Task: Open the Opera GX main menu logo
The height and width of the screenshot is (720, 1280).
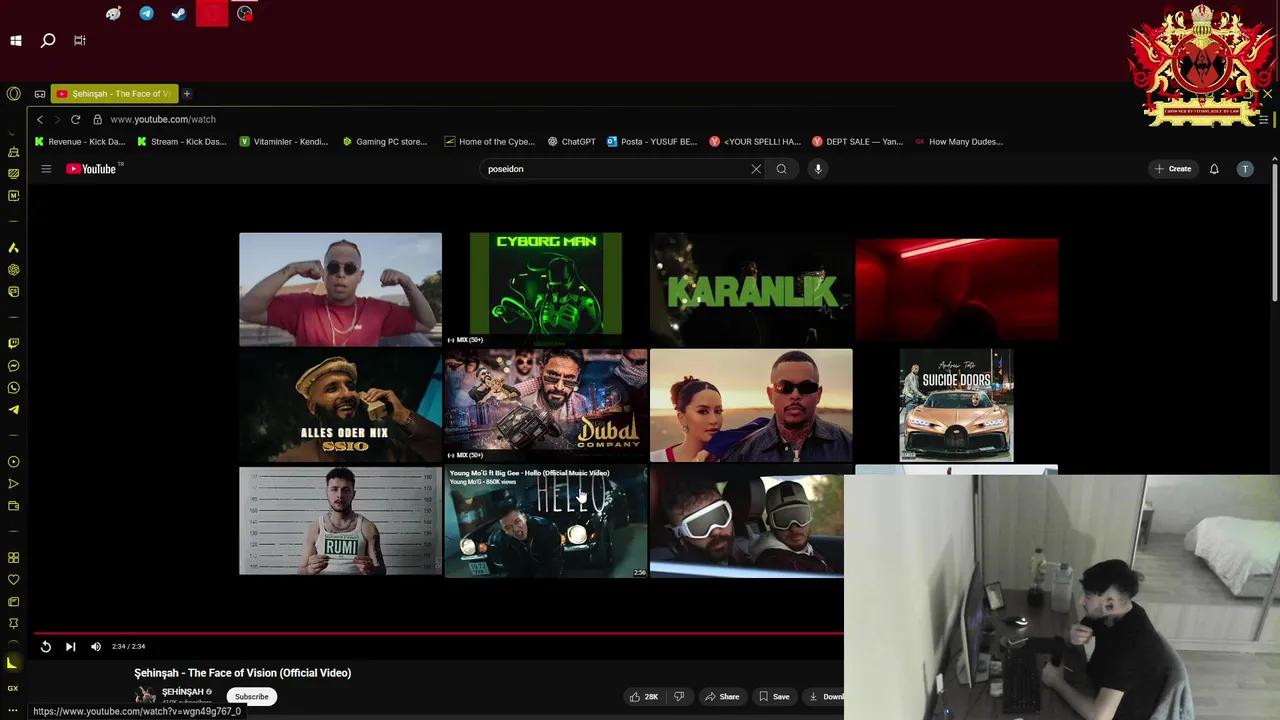Action: 13,93
